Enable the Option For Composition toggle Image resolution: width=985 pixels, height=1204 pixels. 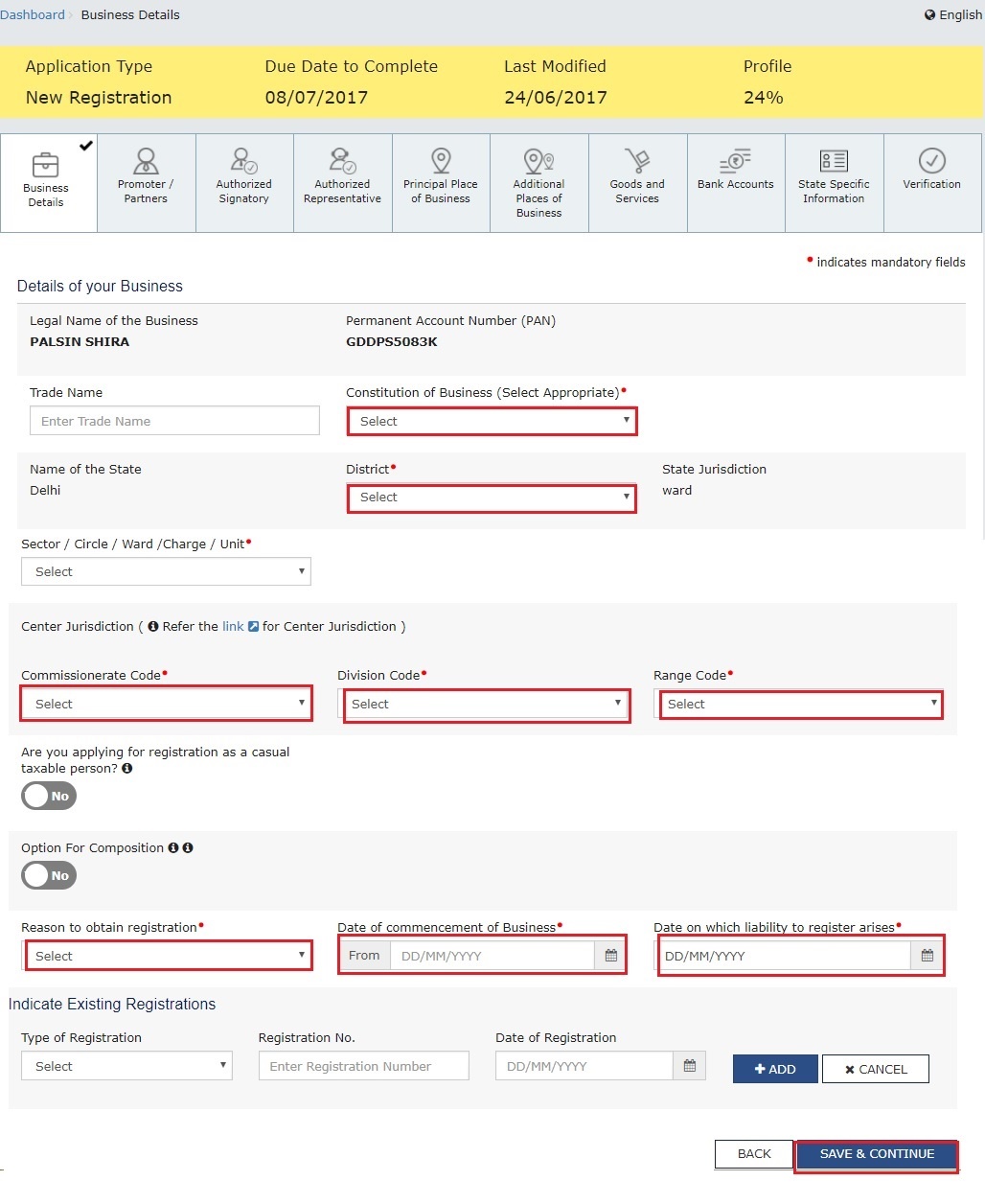(x=48, y=875)
